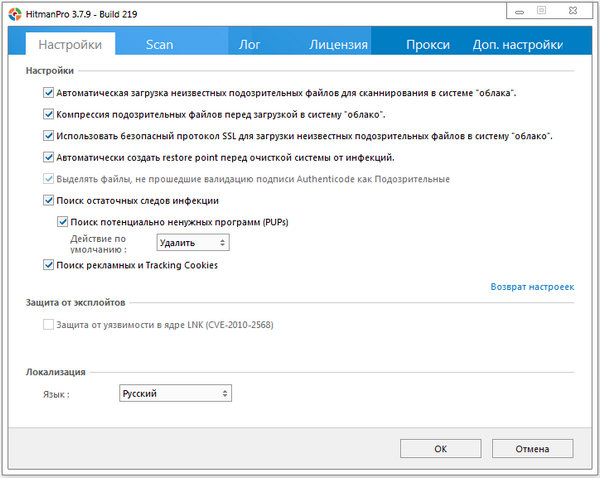The image size is (600, 478).
Task: Click the Отмена button
Action: pyautogui.click(x=532, y=449)
